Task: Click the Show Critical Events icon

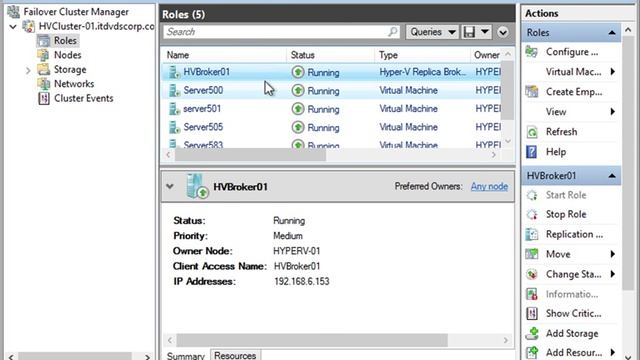Action: (x=531, y=313)
